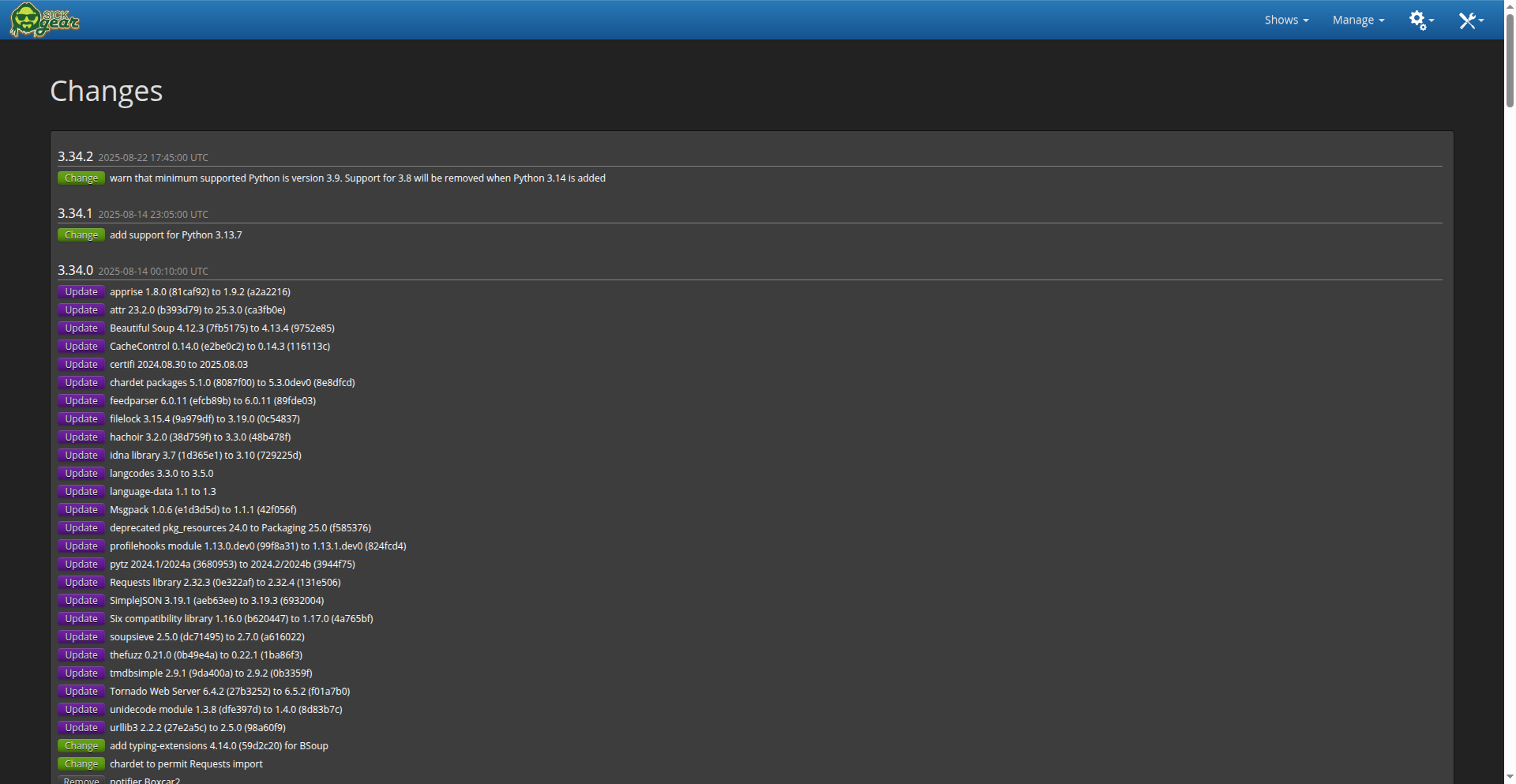Click the Change badge for minimum Python warning

click(81, 178)
